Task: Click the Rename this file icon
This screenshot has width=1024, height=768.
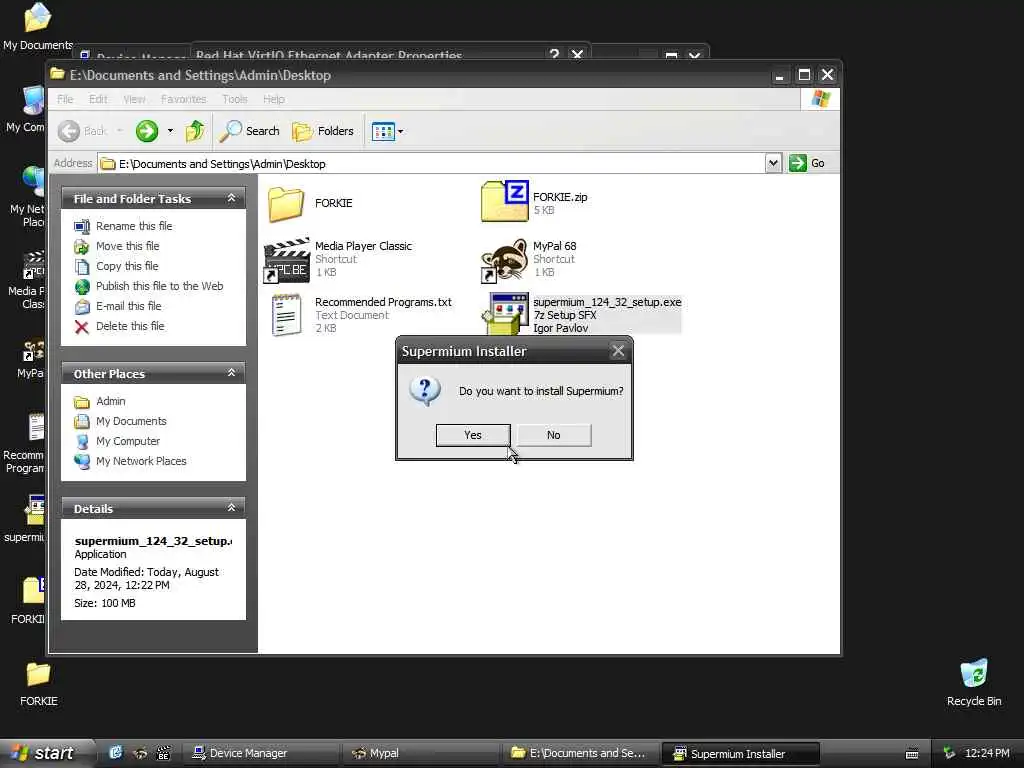Action: [x=82, y=227]
